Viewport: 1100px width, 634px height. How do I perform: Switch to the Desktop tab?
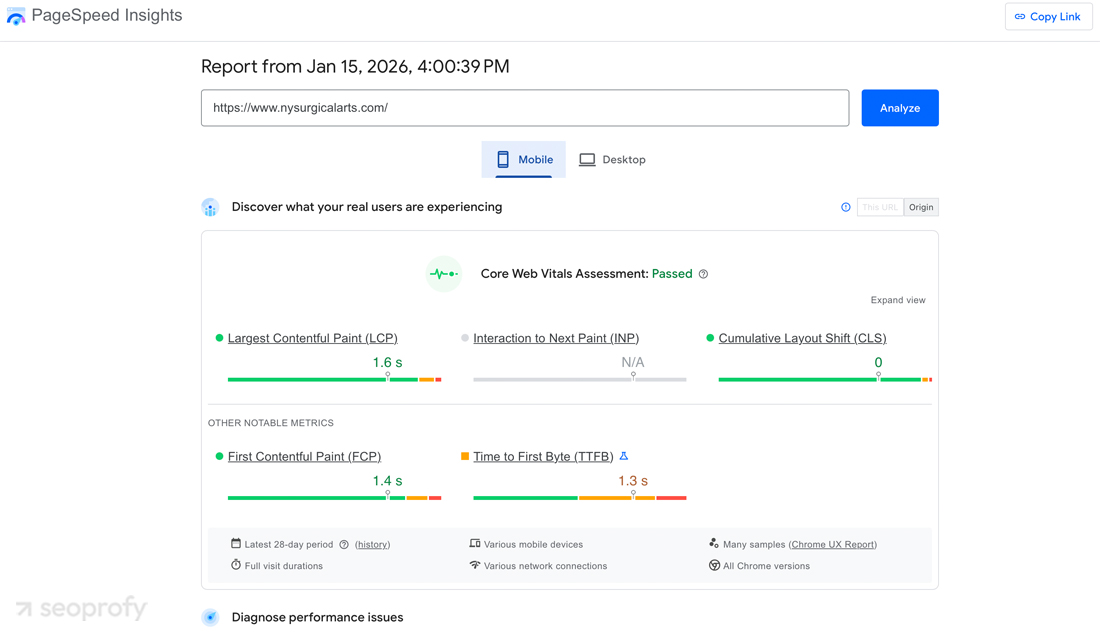click(612, 159)
